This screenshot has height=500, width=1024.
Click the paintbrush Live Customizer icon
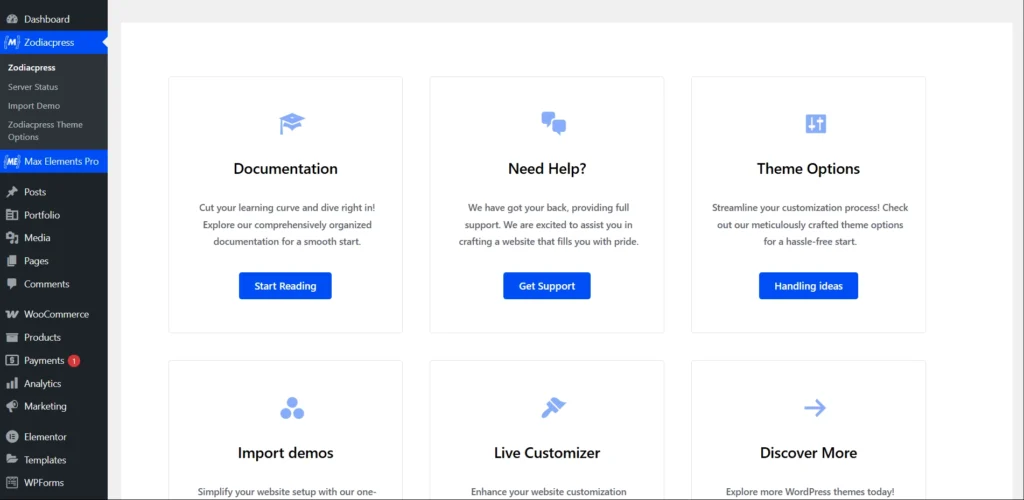point(553,408)
